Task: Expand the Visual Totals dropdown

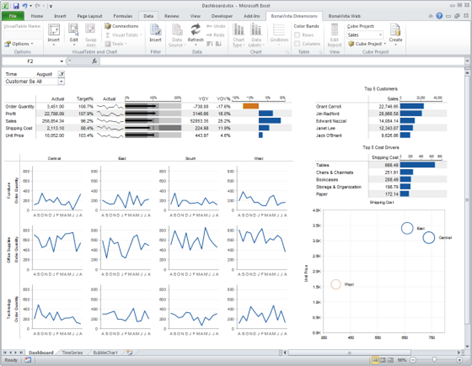Action: 124,35
